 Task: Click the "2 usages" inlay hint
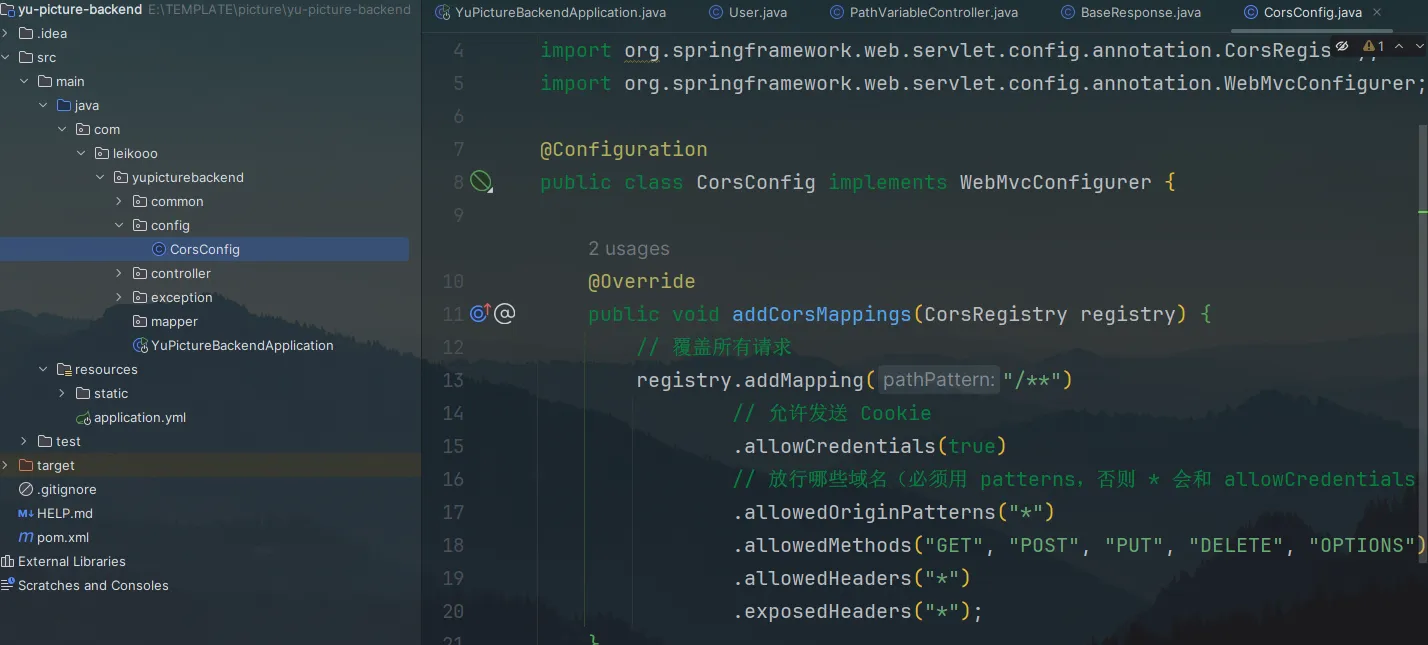(628, 248)
